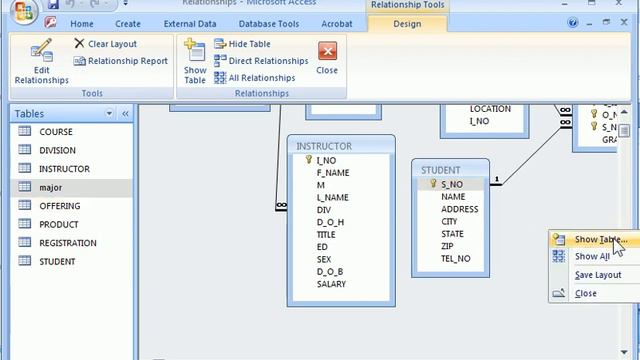This screenshot has height=360, width=640.
Task: Click the STUDENT table title bar
Action: pos(450,170)
